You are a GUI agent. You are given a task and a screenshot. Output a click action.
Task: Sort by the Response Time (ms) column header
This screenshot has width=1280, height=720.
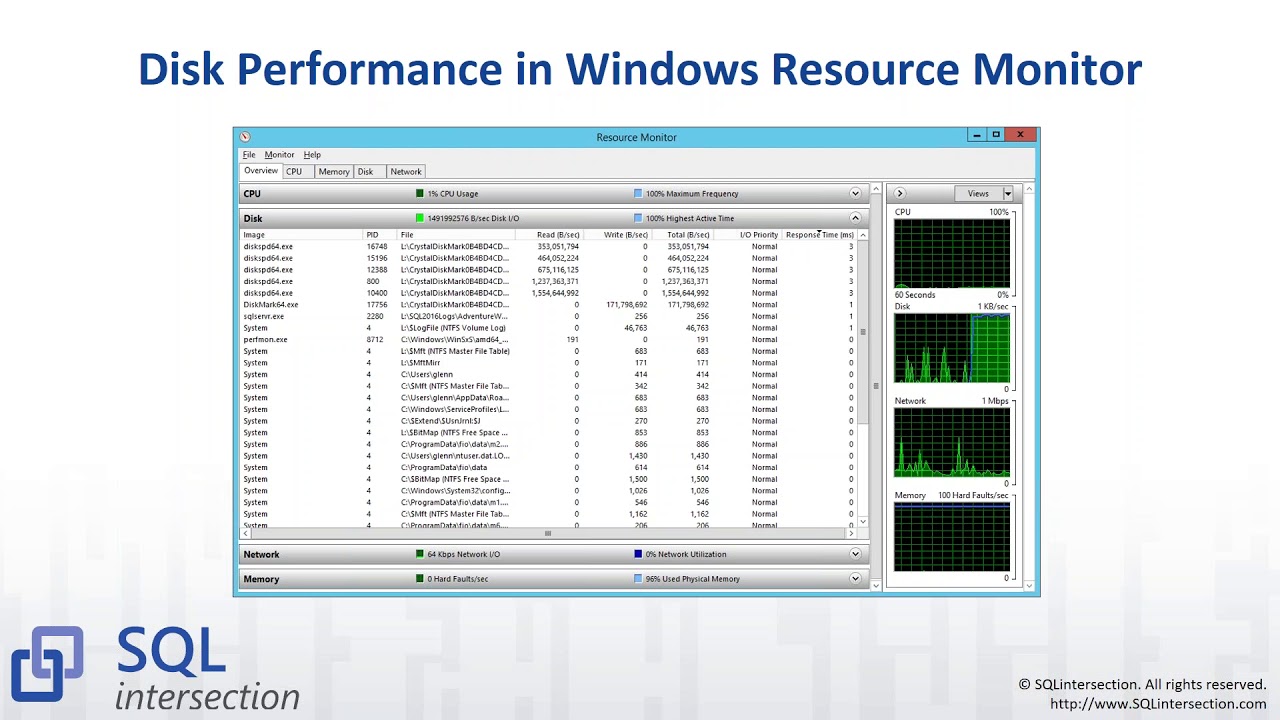pyautogui.click(x=819, y=235)
